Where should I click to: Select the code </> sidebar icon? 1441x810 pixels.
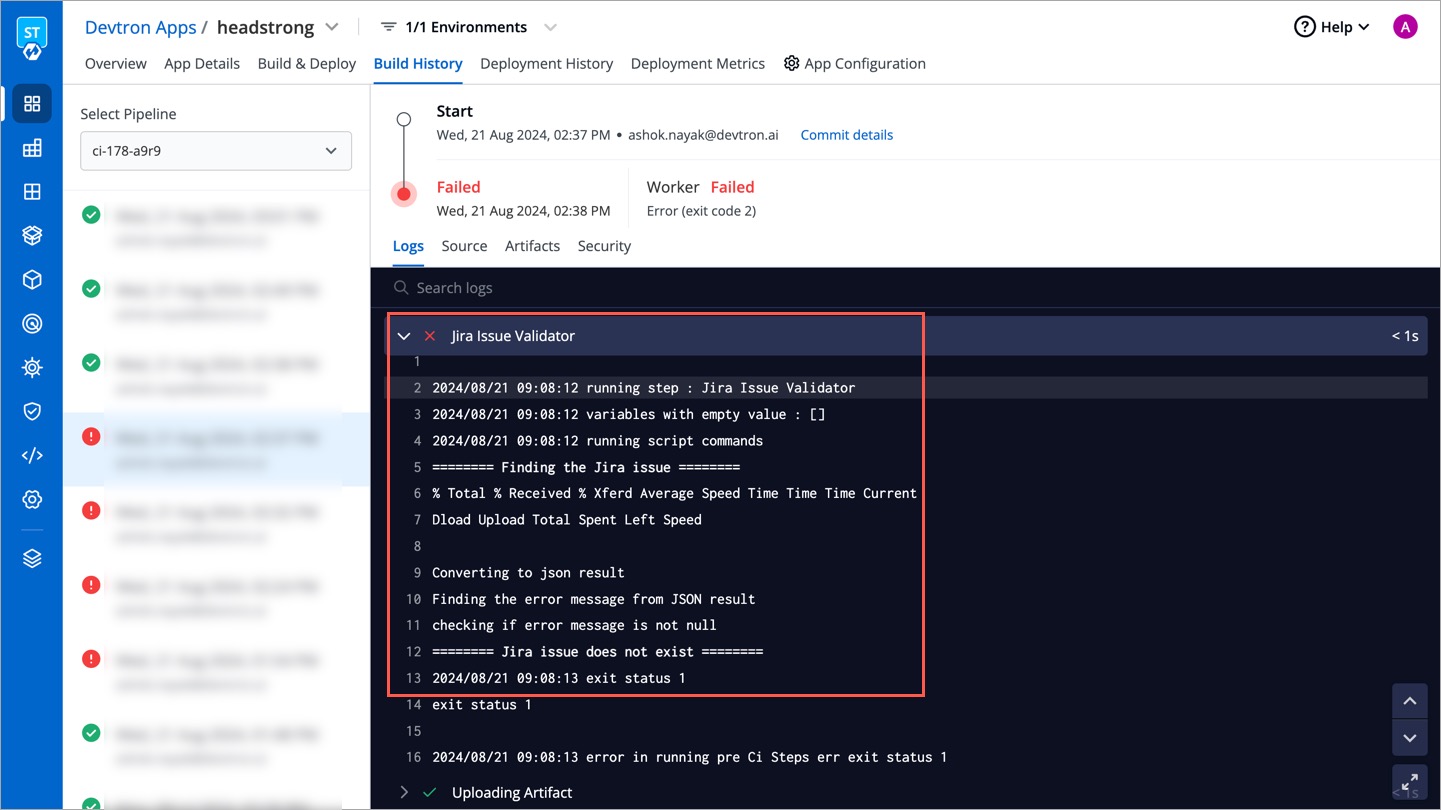coord(31,455)
